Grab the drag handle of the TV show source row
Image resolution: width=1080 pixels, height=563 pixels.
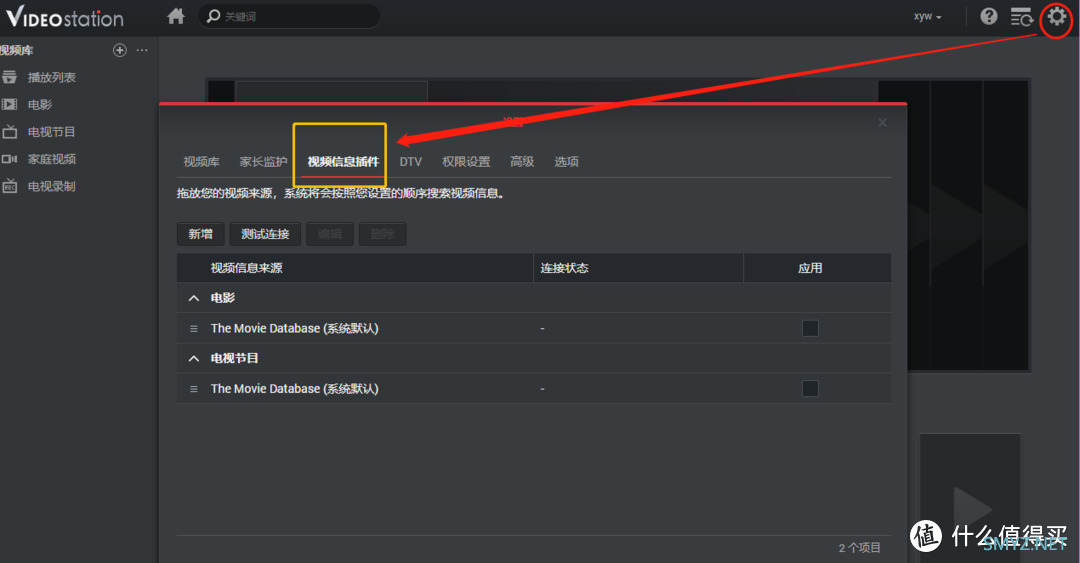coord(194,389)
